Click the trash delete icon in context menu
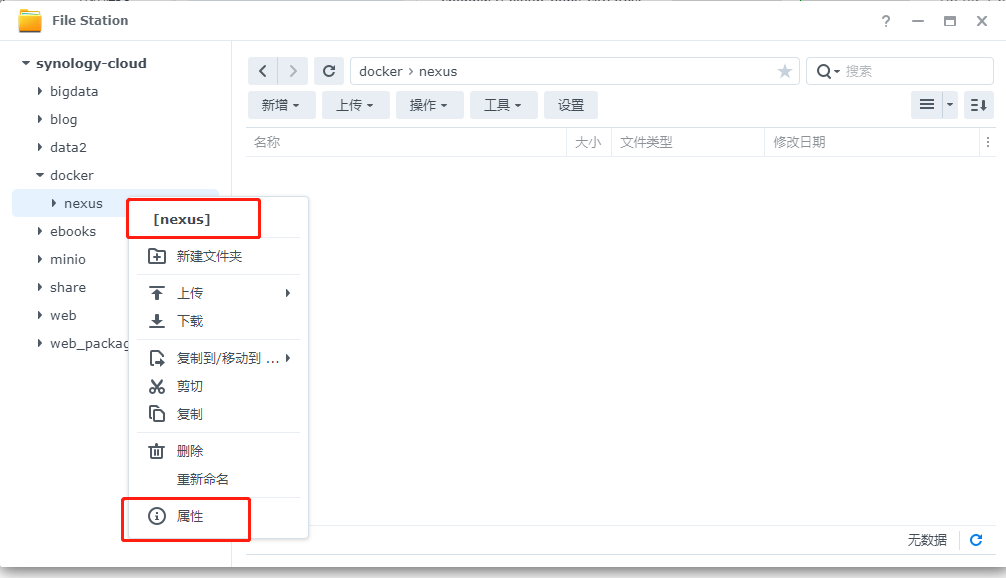The height and width of the screenshot is (578, 1006). (157, 450)
